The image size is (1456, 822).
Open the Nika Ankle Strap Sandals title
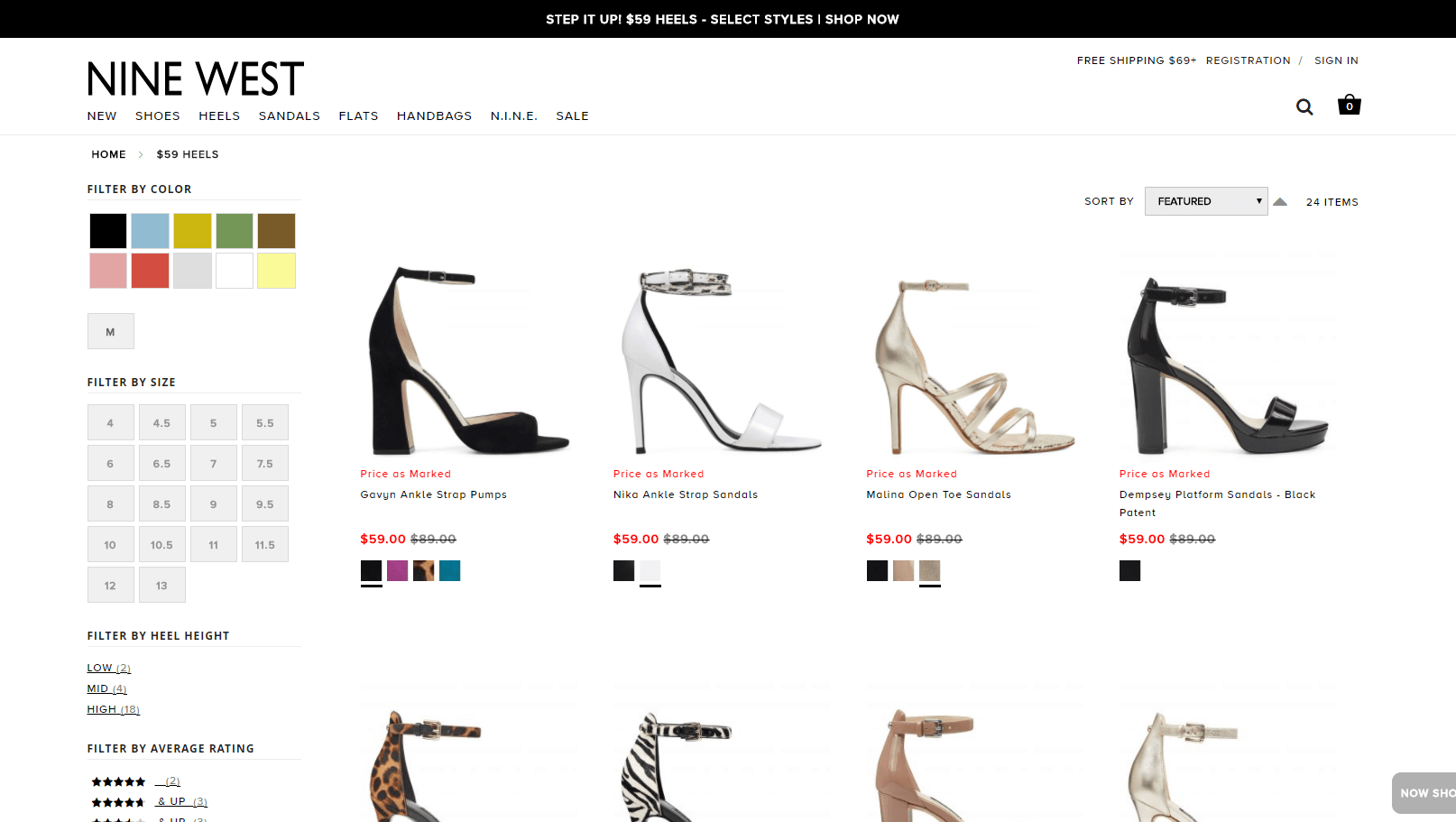pyautogui.click(x=686, y=494)
